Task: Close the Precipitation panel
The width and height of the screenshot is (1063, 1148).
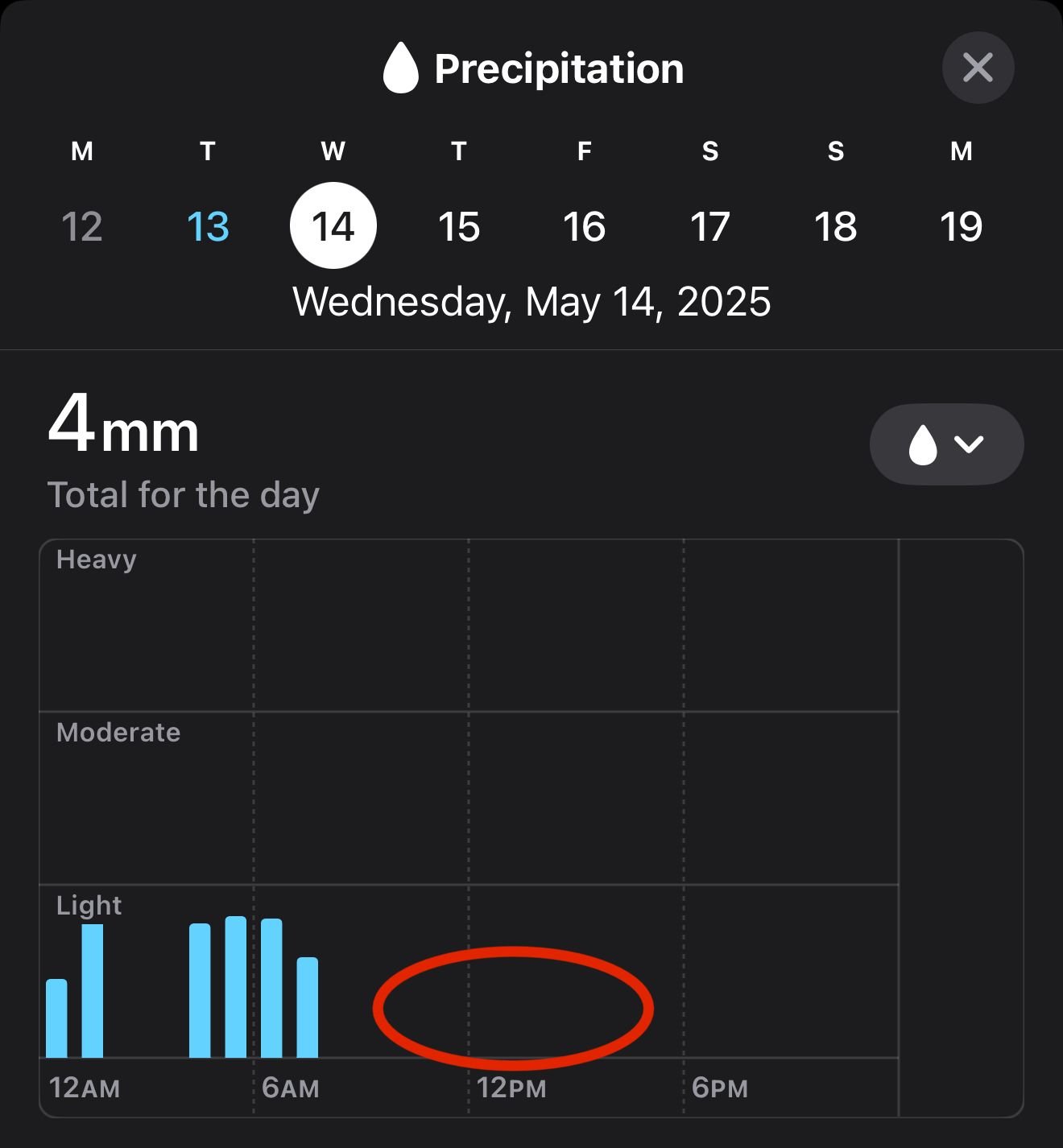Action: pyautogui.click(x=978, y=68)
